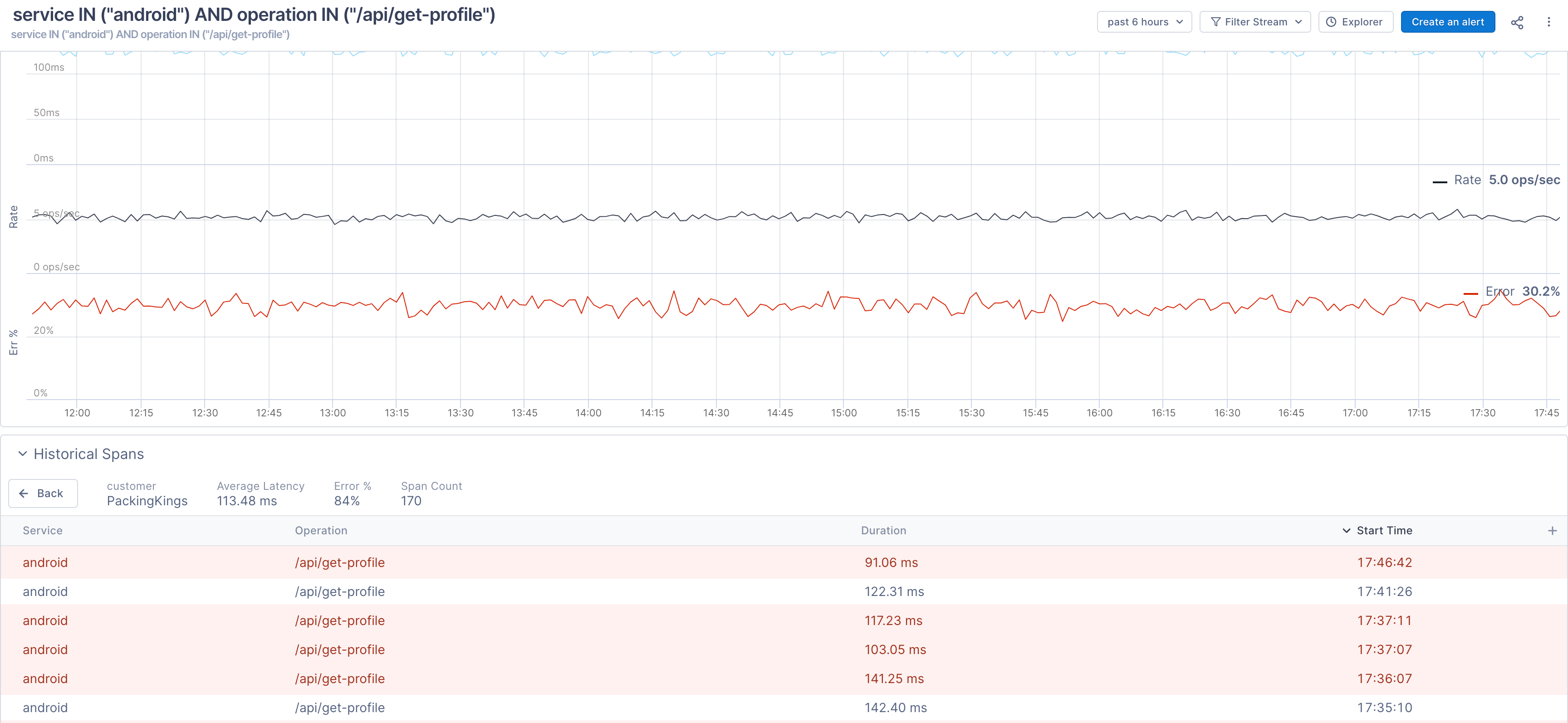Viewport: 1568px width, 723px height.
Task: Open the past 6 hours time dropdown
Action: coord(1144,22)
